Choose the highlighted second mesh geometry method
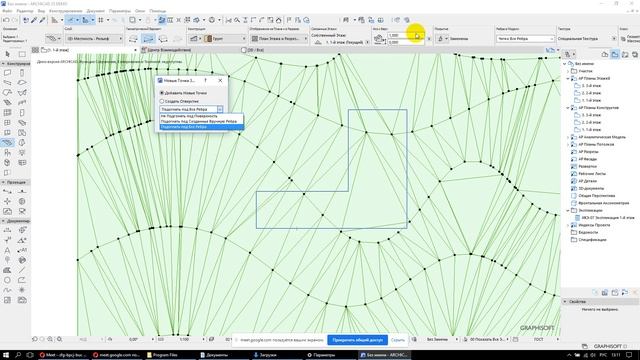This screenshot has width=640, height=360. click(x=148, y=39)
